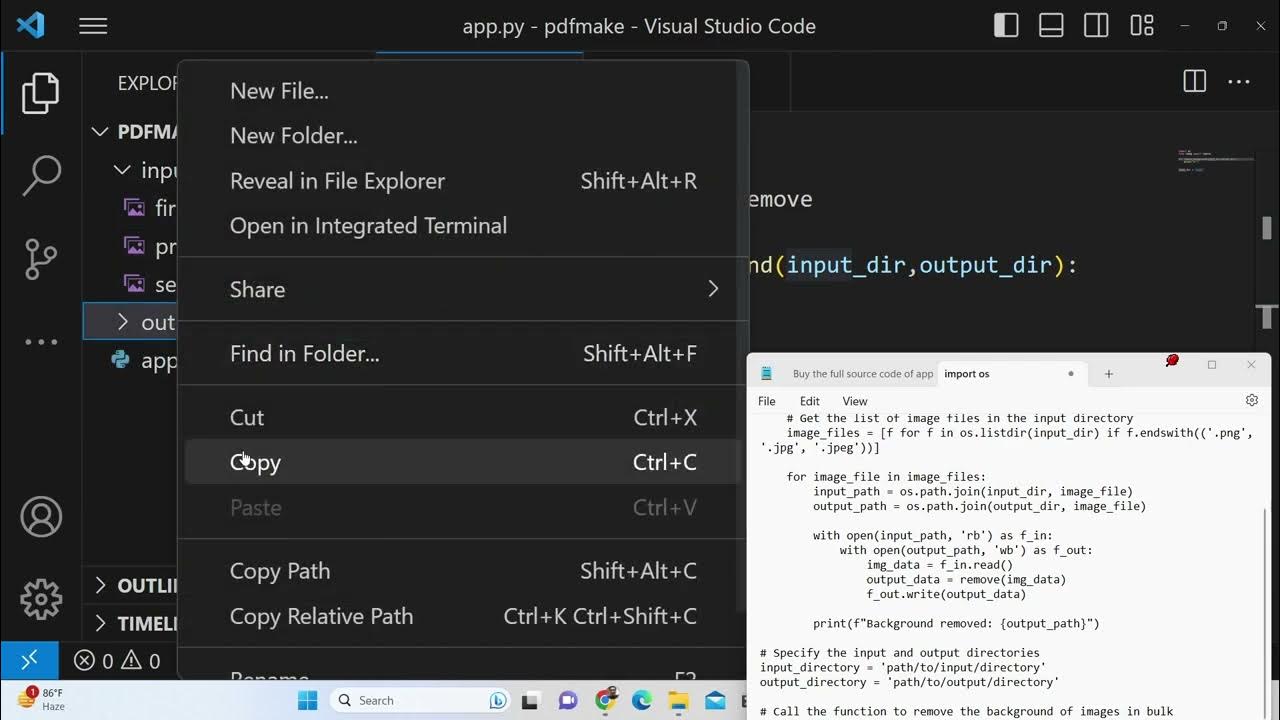Open the Explorer view icon
The height and width of the screenshot is (720, 1280).
coord(41,93)
